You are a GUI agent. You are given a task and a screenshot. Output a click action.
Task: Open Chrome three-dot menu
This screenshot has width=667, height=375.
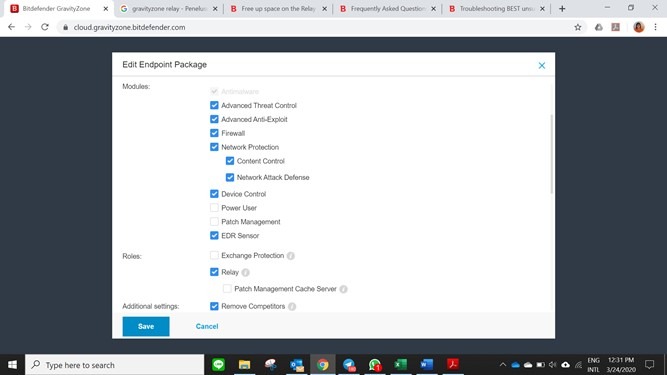pyautogui.click(x=656, y=27)
